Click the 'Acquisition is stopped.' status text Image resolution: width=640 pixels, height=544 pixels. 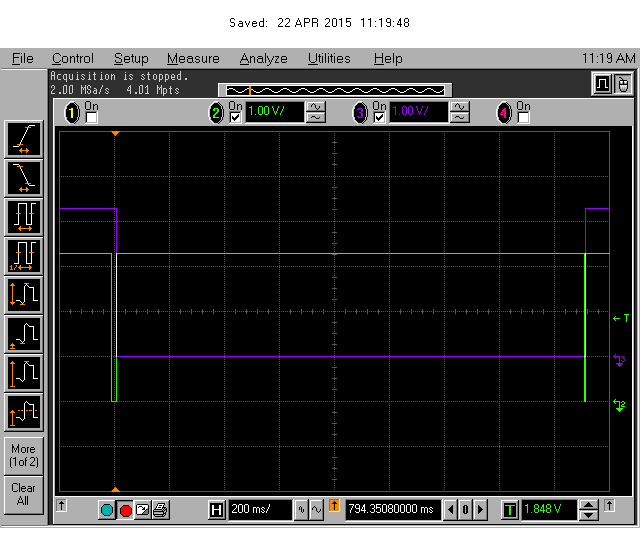pyautogui.click(x=119, y=76)
